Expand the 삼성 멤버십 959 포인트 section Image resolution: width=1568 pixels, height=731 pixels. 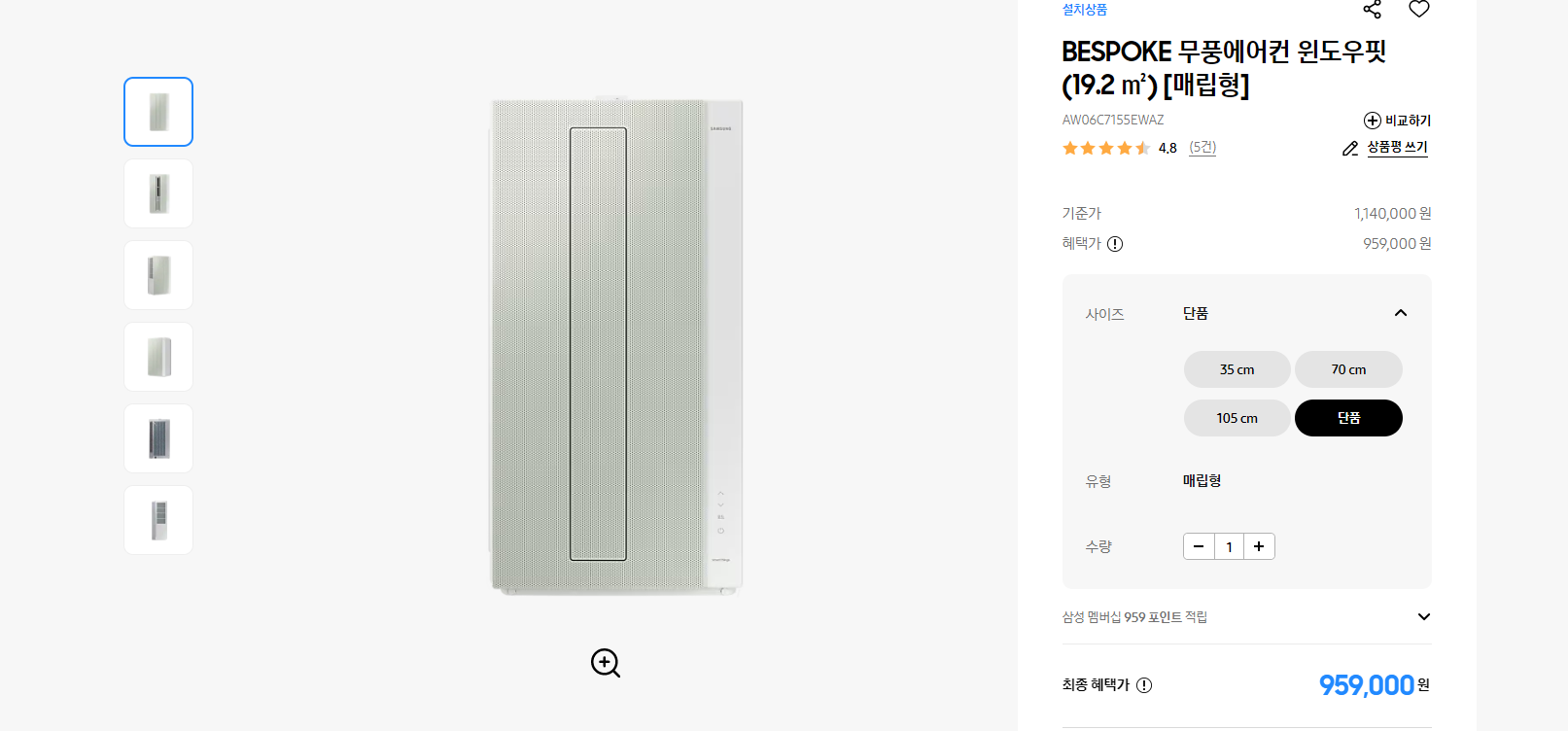(1423, 616)
